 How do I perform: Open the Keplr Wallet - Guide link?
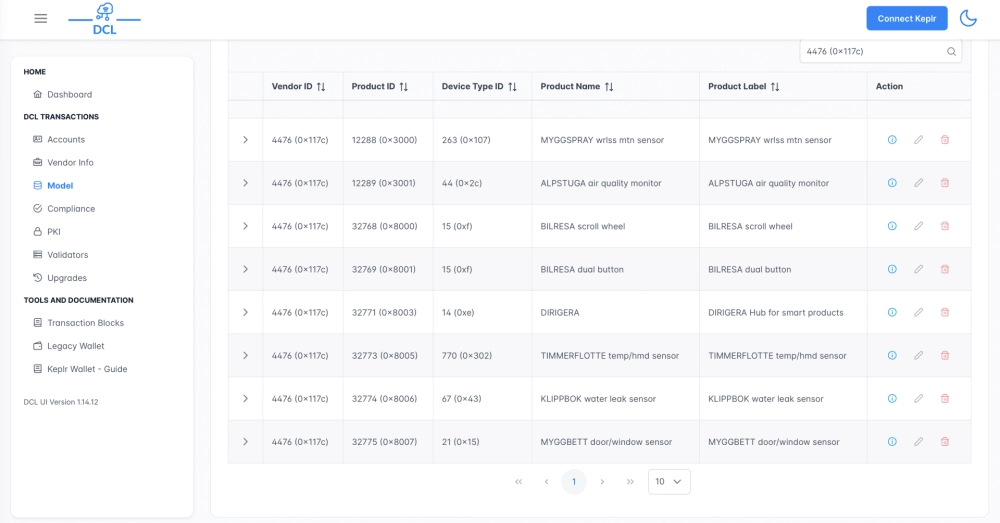(x=87, y=369)
